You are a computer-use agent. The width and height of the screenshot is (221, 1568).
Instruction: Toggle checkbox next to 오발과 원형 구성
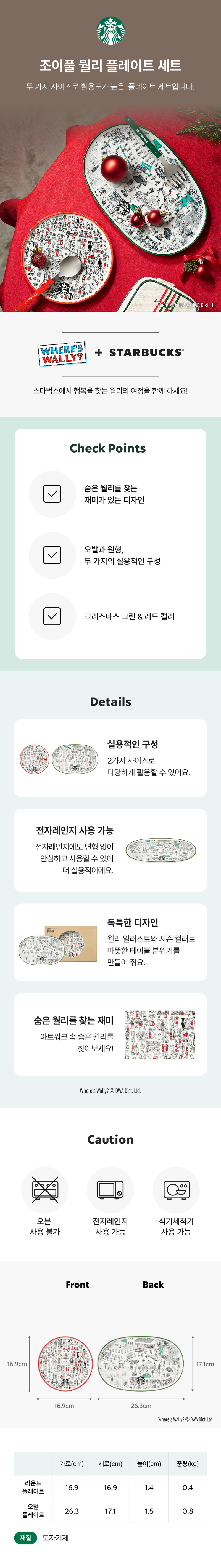point(52,555)
